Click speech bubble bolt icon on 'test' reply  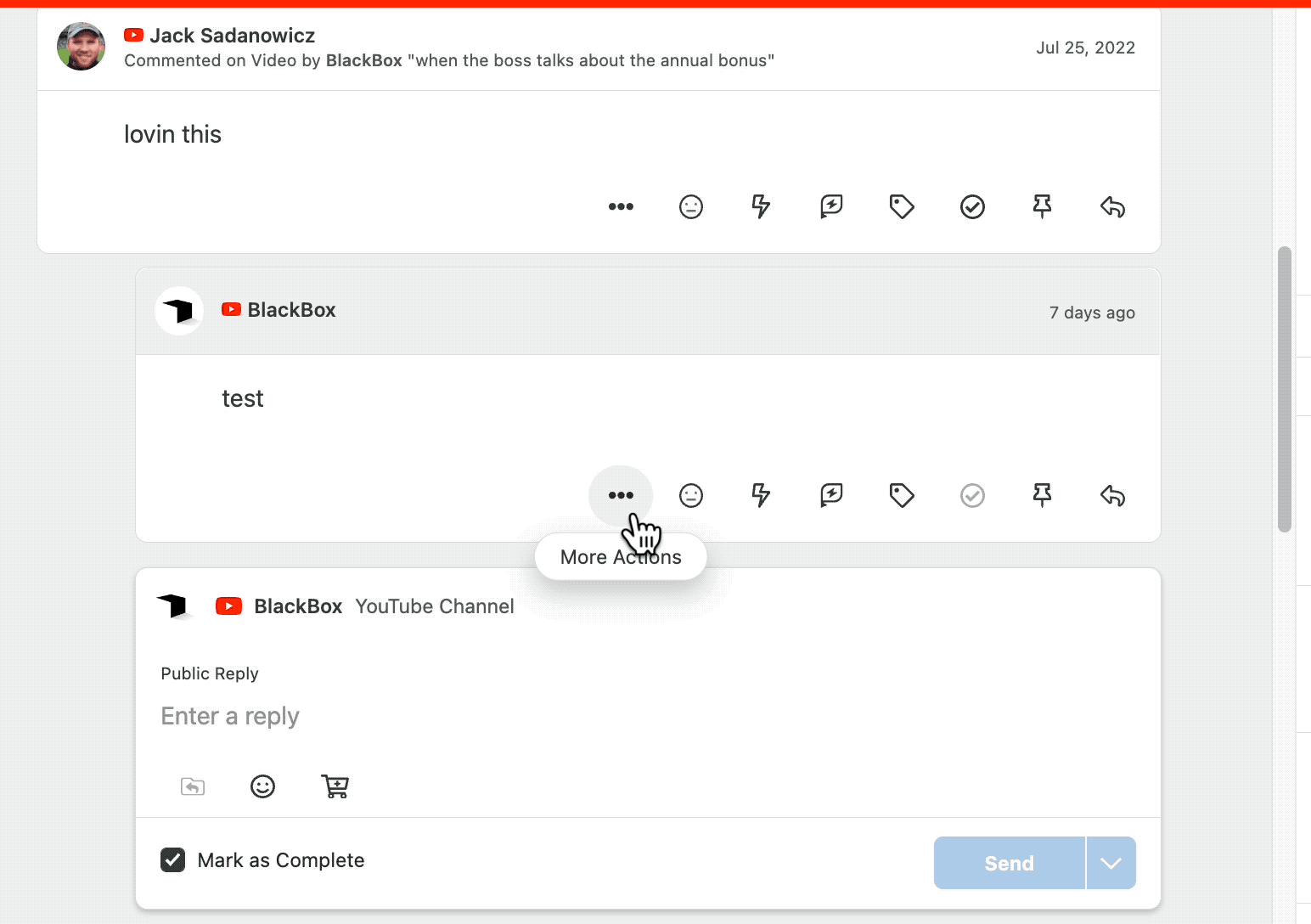831,495
